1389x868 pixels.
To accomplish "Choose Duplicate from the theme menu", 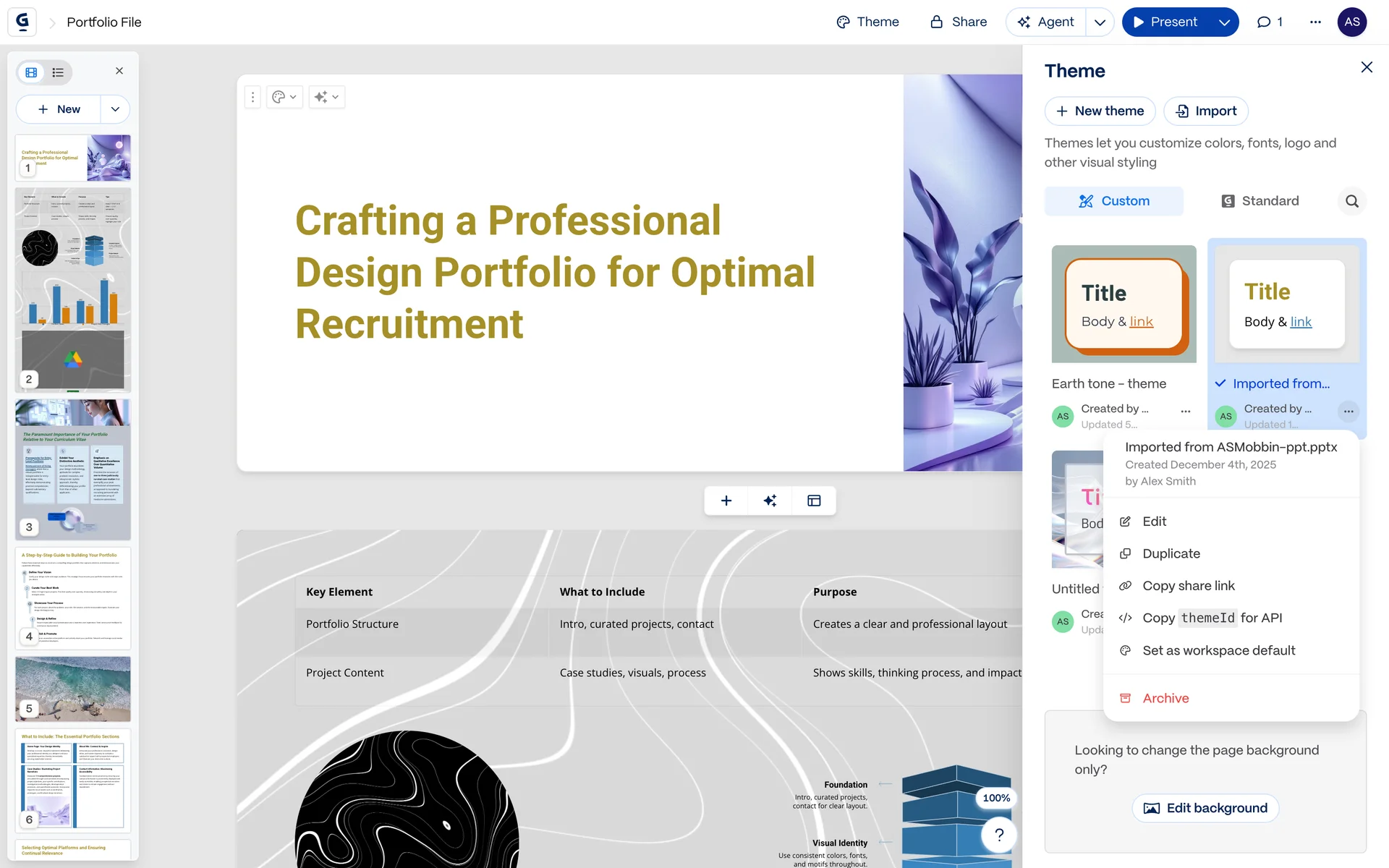I will [1171, 553].
